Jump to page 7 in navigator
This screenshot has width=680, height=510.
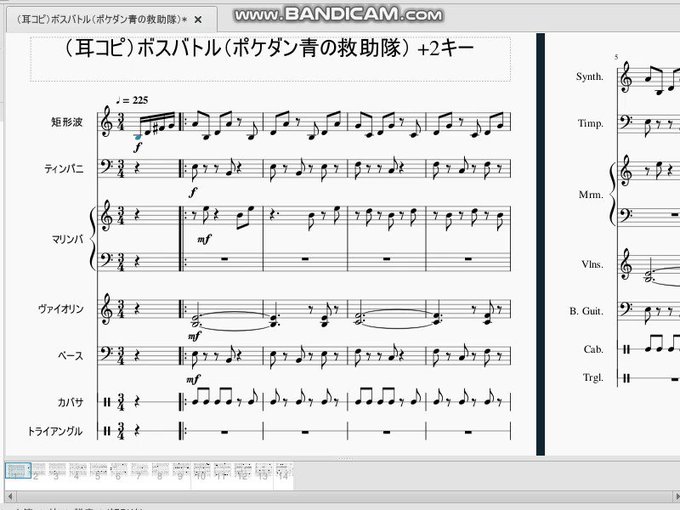pos(140,471)
